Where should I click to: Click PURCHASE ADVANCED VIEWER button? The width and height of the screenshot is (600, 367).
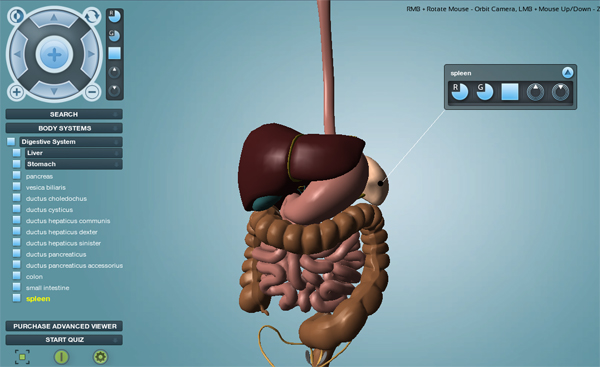pos(64,326)
